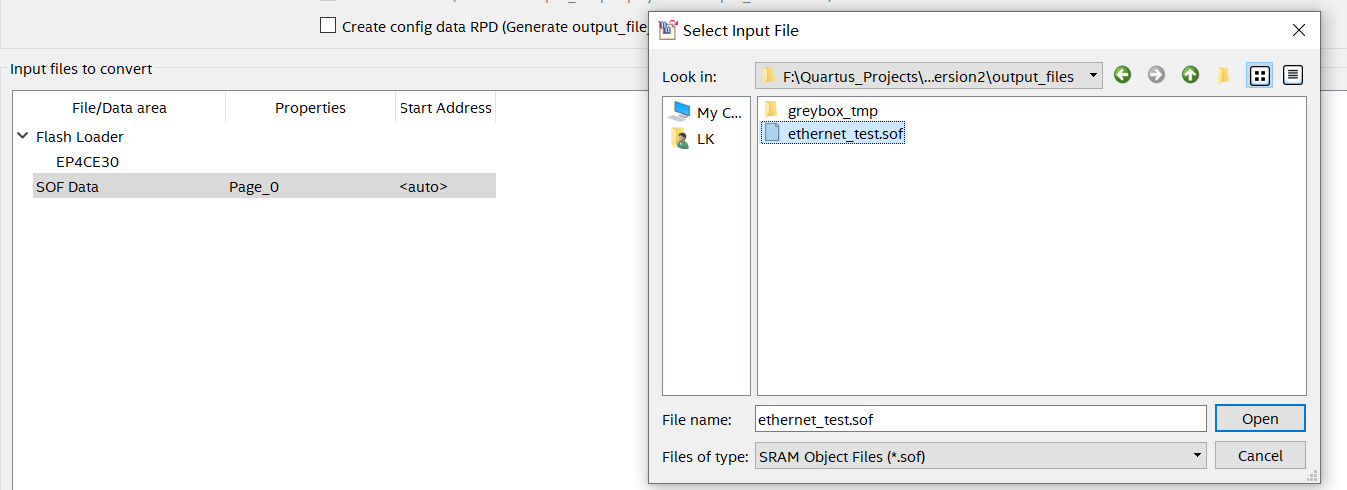The image size is (1347, 490).
Task: Collapse the Flash Loader tree node
Action: tap(23, 136)
